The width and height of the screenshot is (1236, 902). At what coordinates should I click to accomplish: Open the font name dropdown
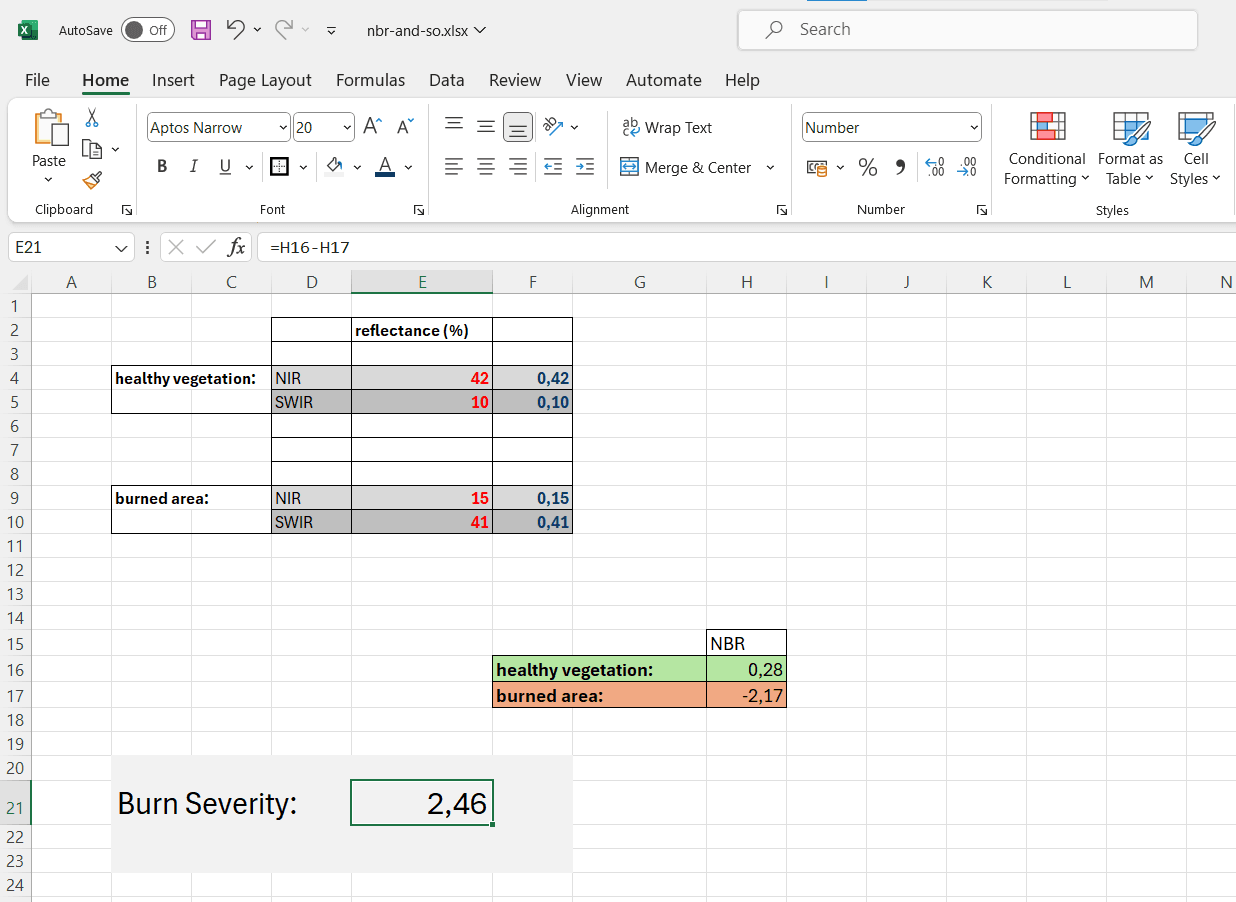tap(283, 128)
